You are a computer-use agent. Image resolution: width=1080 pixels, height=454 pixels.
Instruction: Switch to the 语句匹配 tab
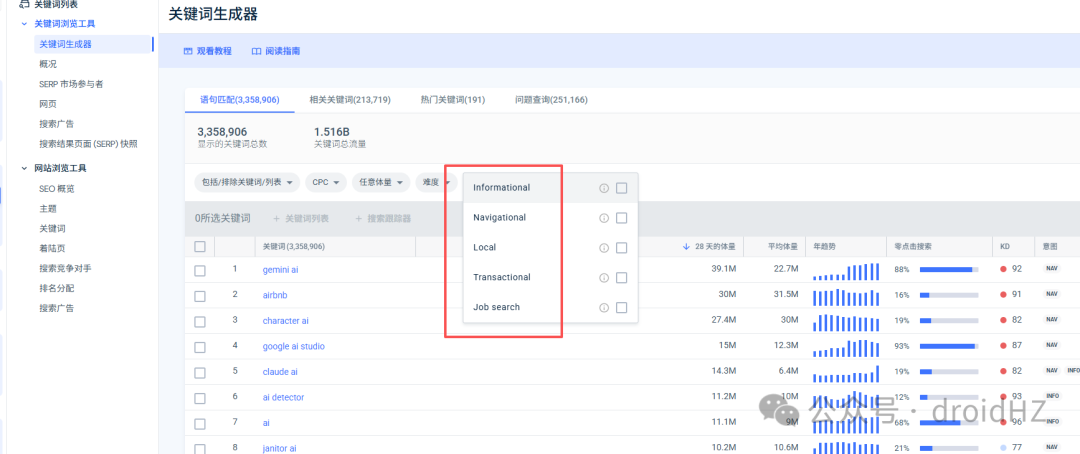240,100
